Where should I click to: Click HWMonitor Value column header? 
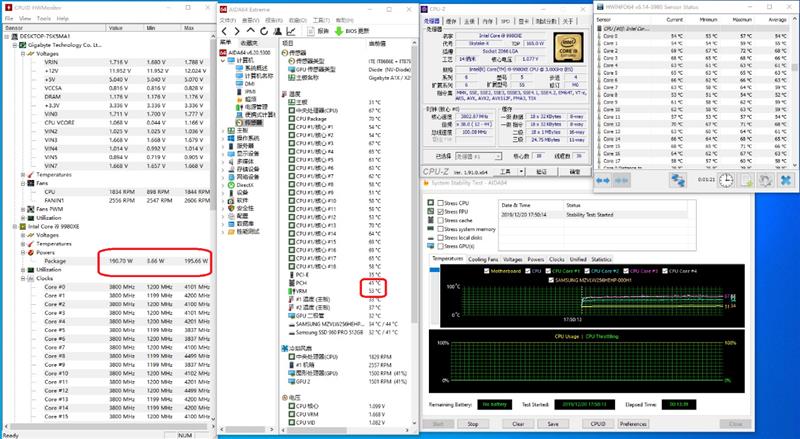coord(126,28)
